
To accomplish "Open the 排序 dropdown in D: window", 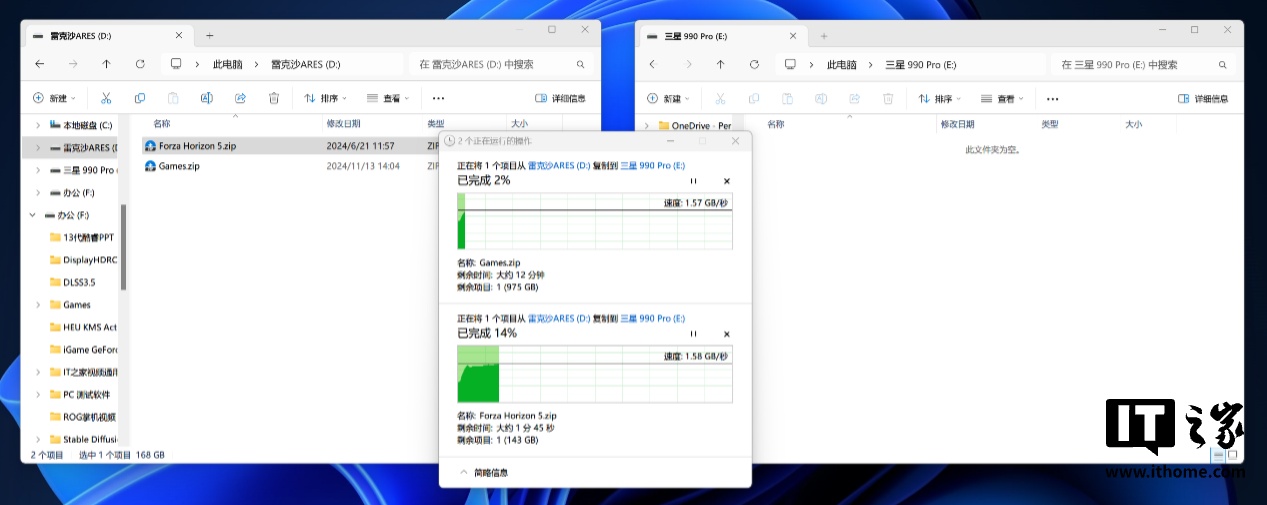I will (326, 98).
